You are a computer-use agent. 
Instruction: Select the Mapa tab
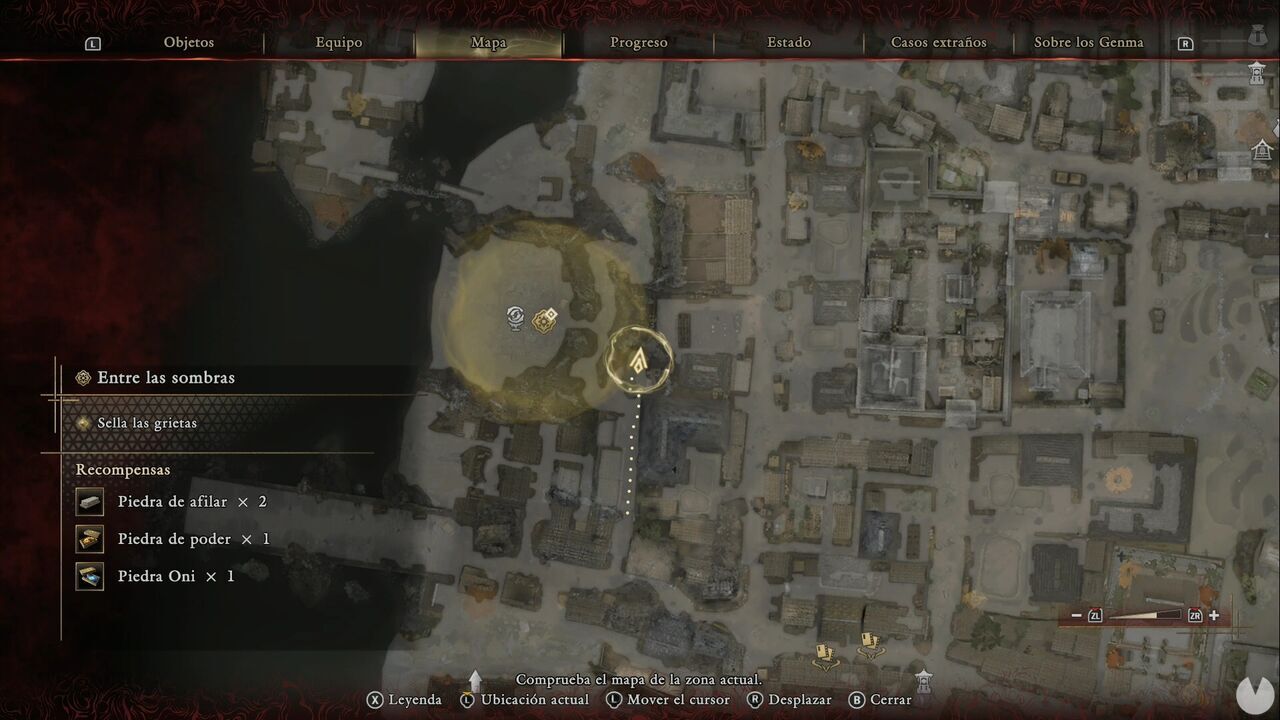click(489, 43)
